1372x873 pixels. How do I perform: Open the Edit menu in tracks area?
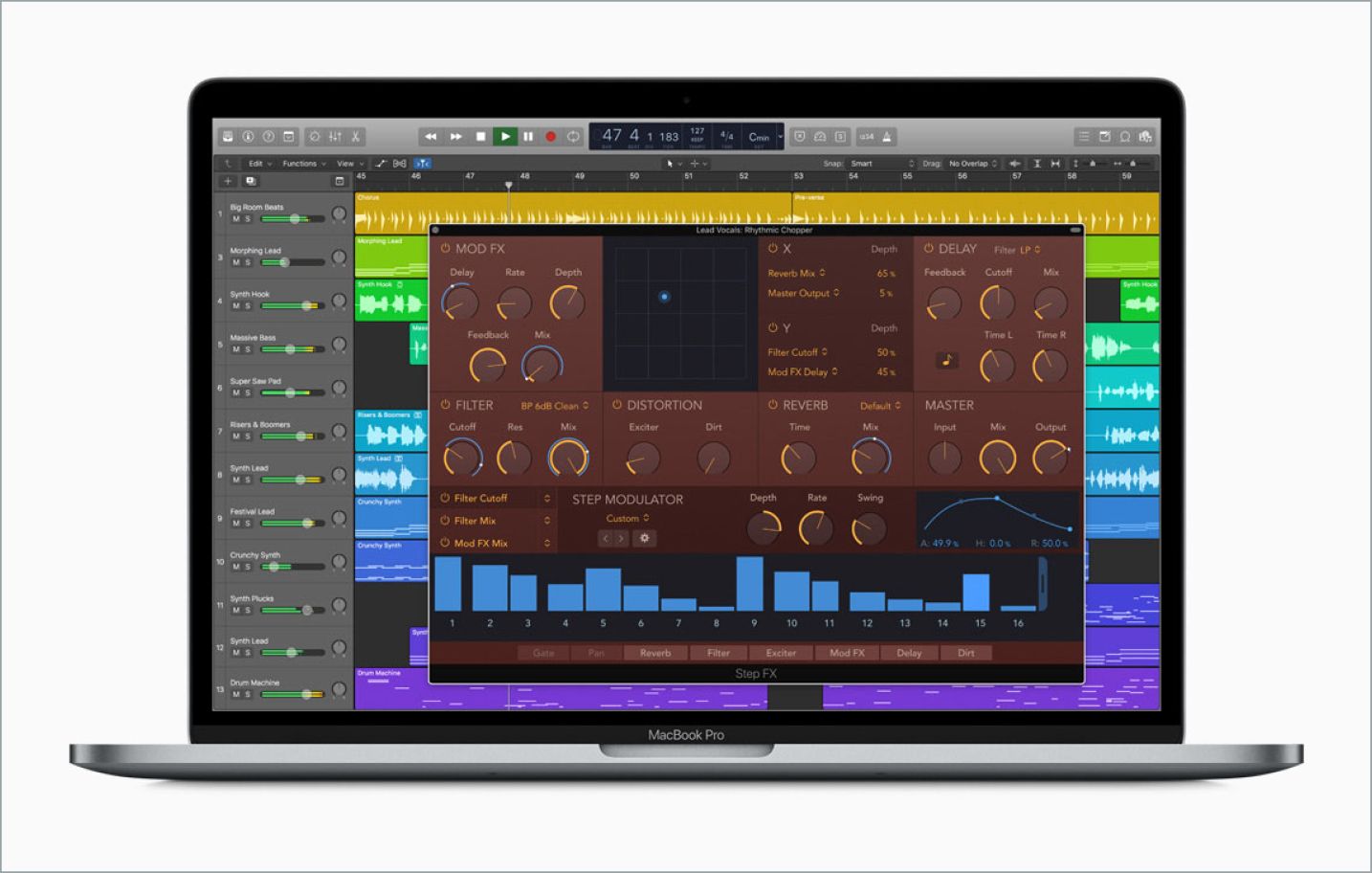tap(259, 164)
